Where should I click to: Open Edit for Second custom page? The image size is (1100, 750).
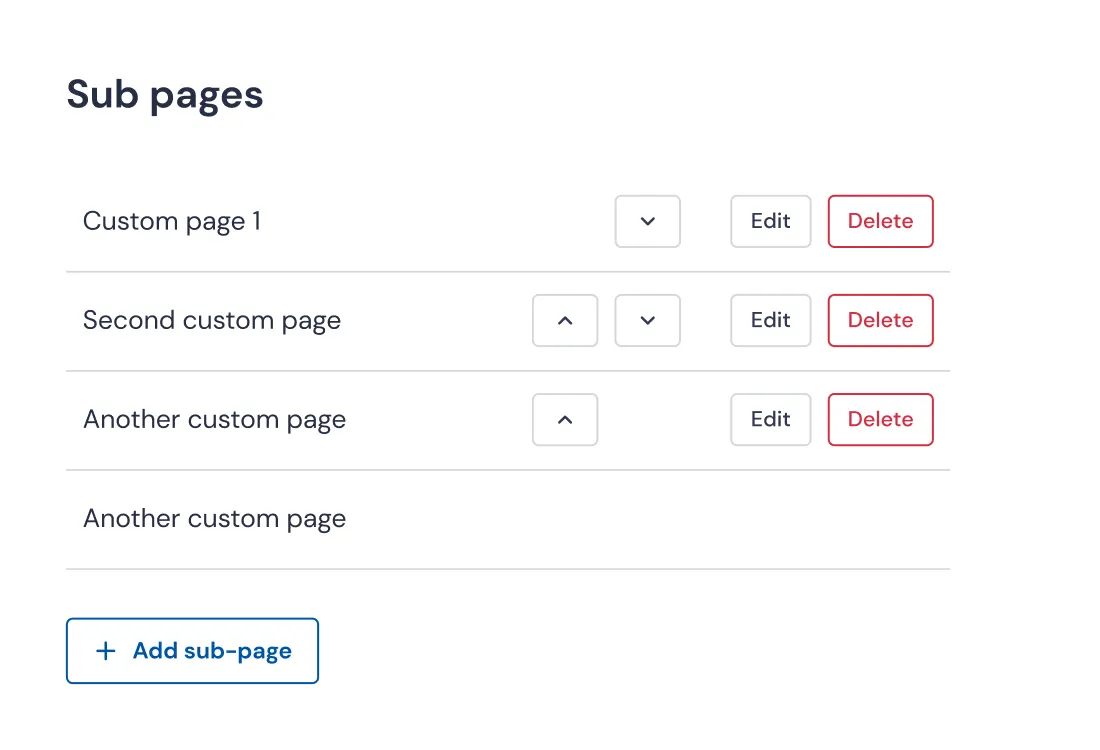pyautogui.click(x=770, y=320)
